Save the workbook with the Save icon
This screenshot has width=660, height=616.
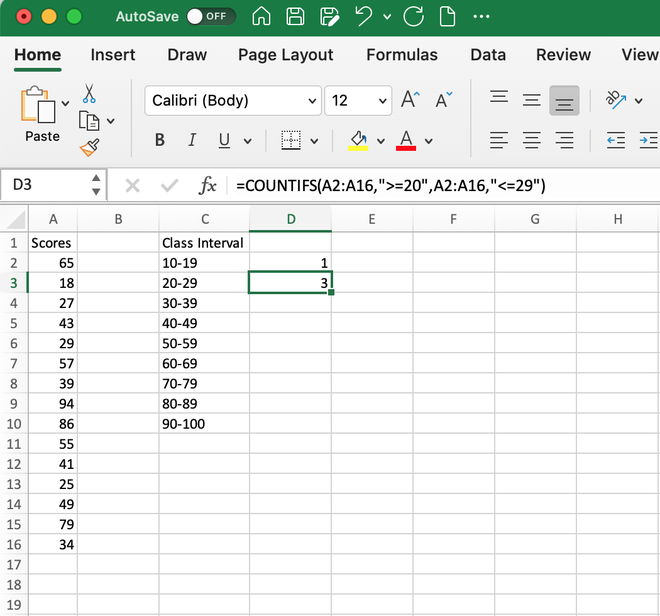click(x=295, y=17)
